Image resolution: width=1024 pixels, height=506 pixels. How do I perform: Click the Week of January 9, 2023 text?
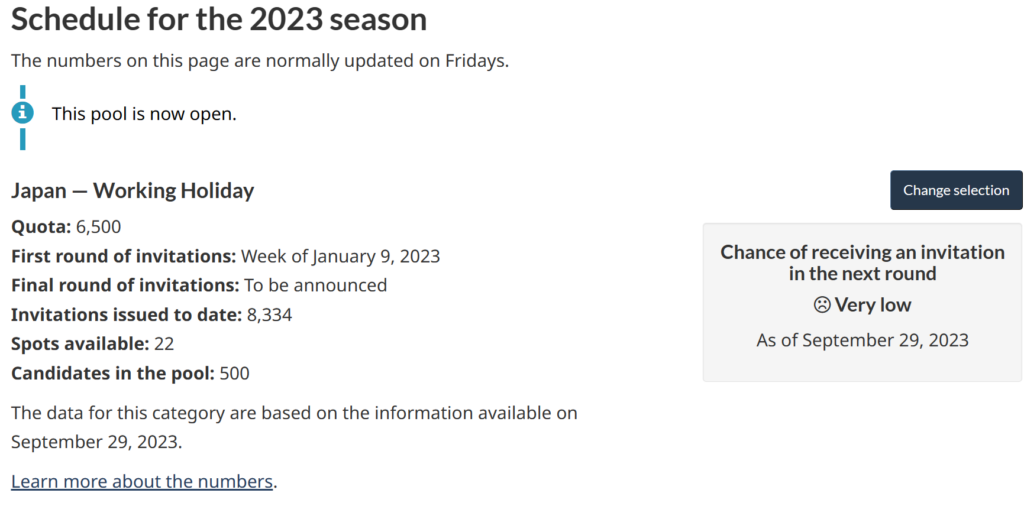point(340,256)
